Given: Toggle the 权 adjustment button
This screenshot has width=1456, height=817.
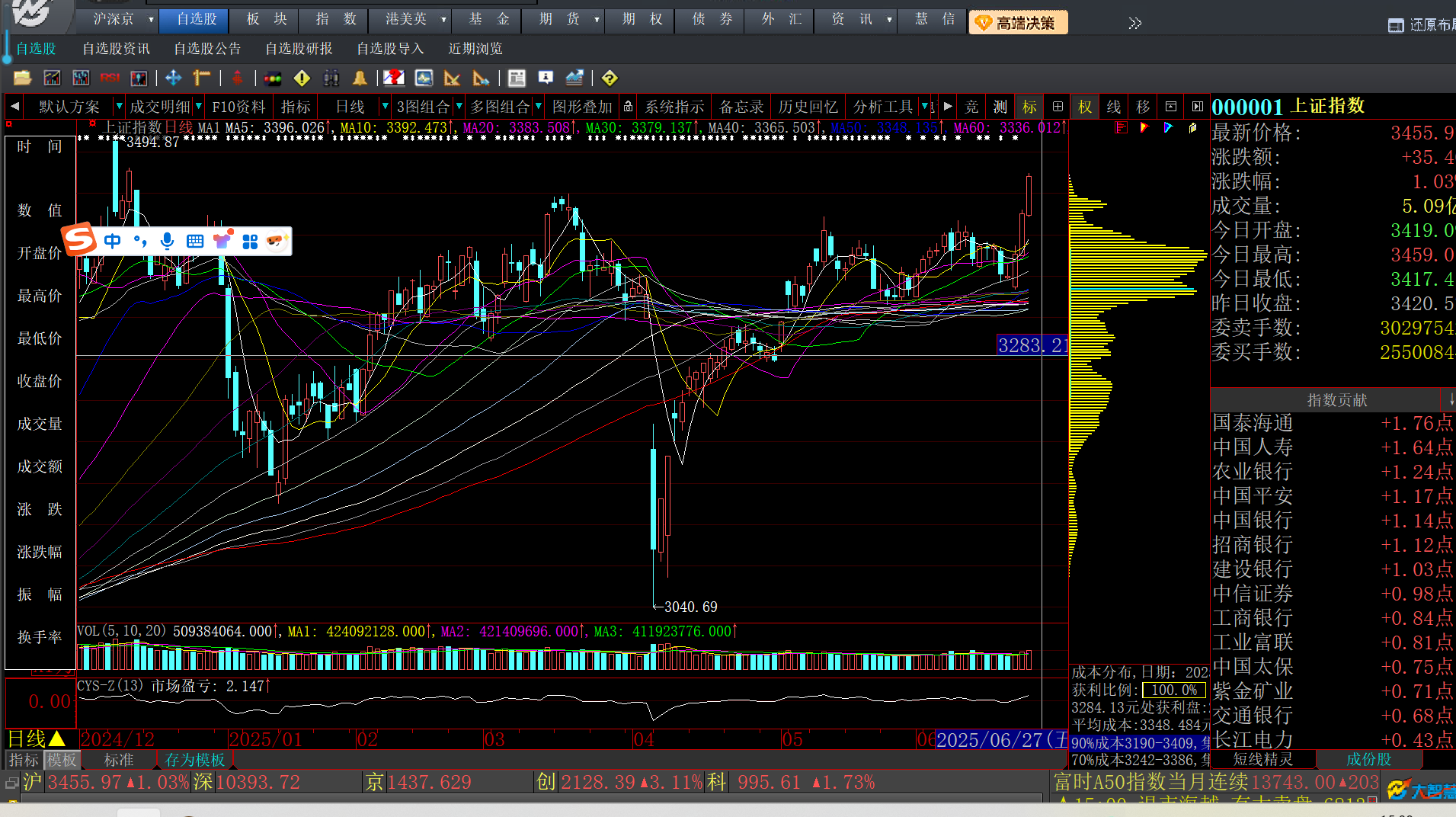Looking at the screenshot, I should click(1085, 107).
